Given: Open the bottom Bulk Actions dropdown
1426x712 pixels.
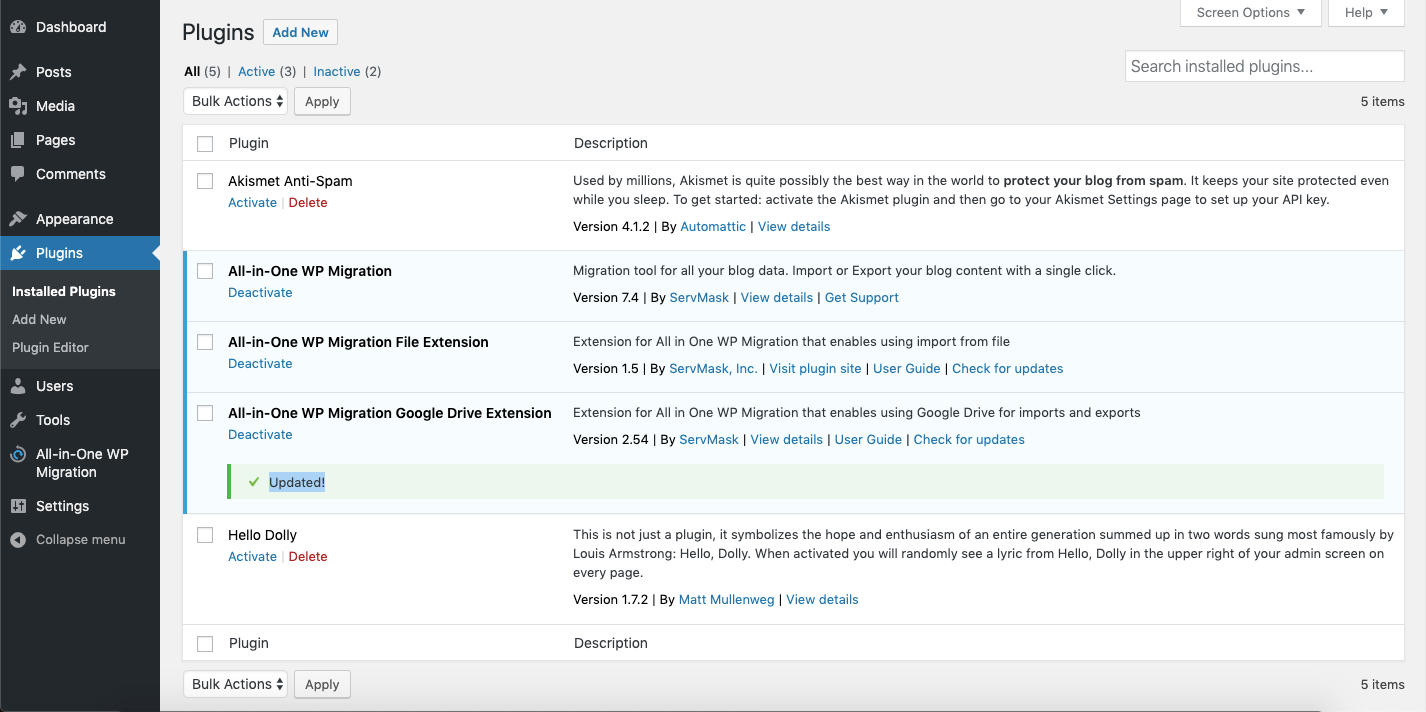Looking at the screenshot, I should [x=235, y=684].
